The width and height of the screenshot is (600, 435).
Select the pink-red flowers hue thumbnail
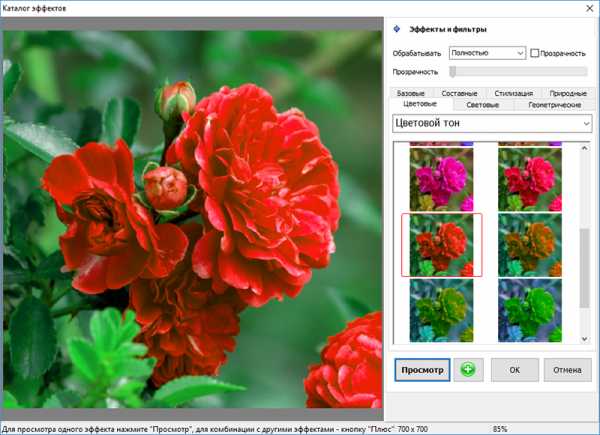[x=530, y=179]
